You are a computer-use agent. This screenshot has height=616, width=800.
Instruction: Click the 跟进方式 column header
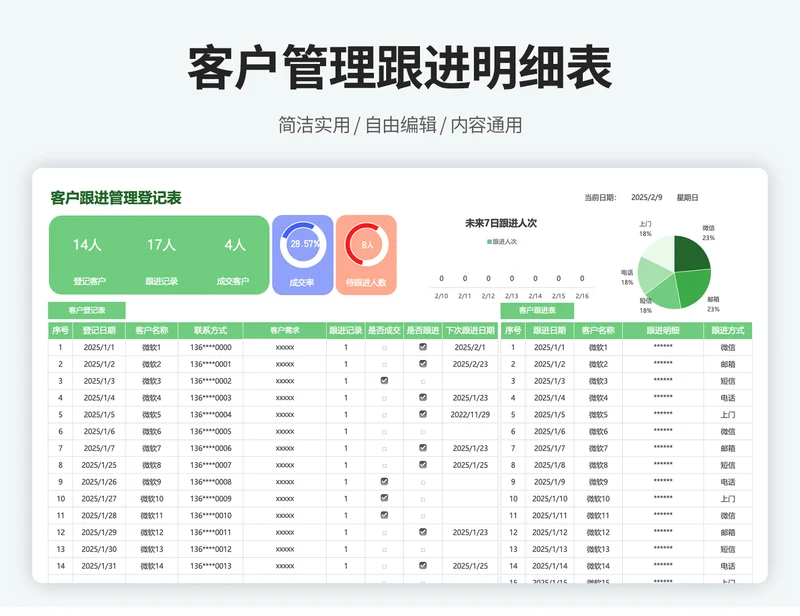(x=728, y=330)
